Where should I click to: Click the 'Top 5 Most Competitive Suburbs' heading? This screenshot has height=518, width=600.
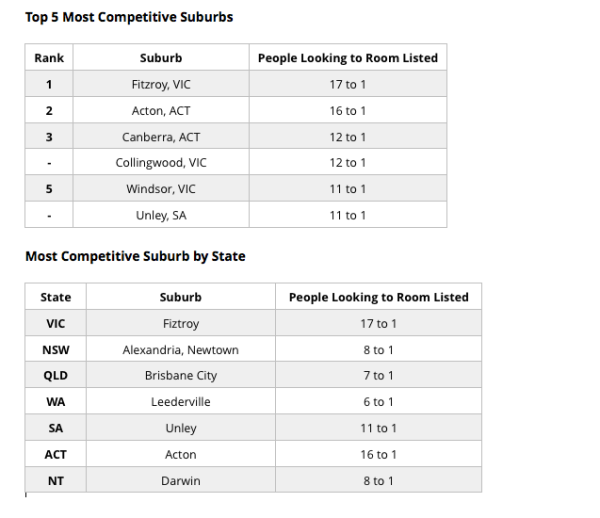[129, 17]
